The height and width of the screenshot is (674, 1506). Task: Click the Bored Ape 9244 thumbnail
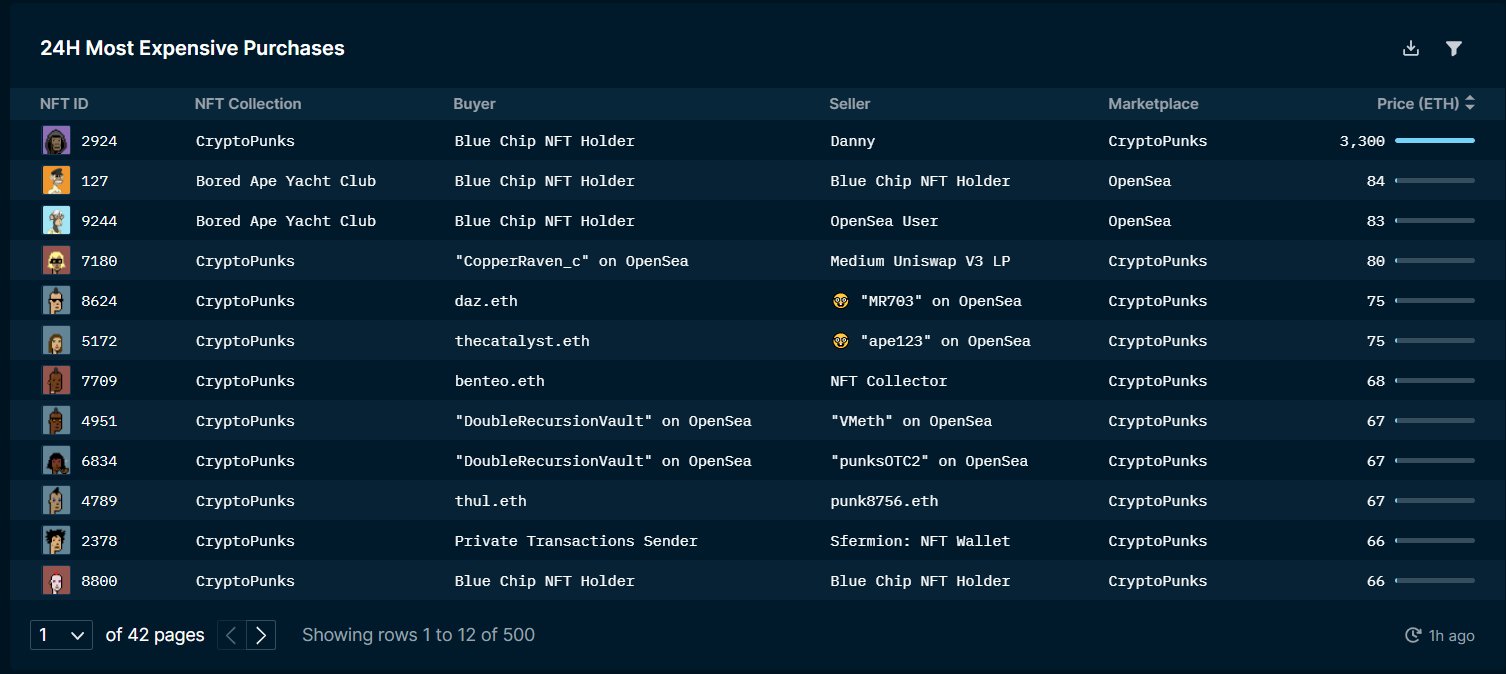[x=56, y=221]
